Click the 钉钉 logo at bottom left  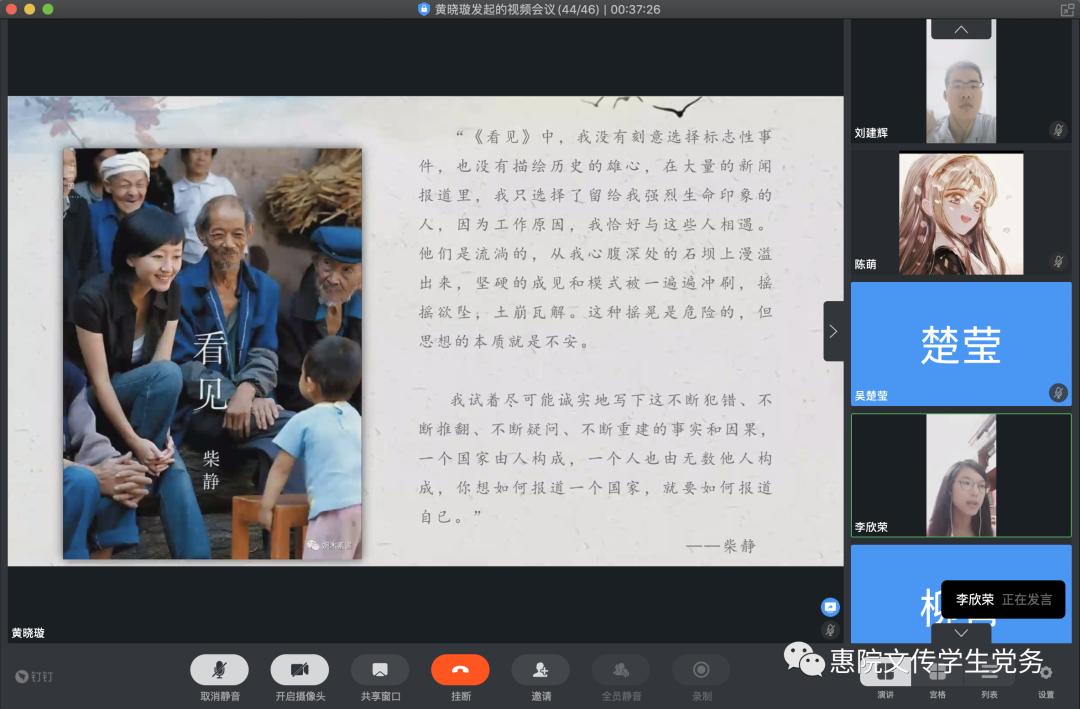click(x=34, y=676)
